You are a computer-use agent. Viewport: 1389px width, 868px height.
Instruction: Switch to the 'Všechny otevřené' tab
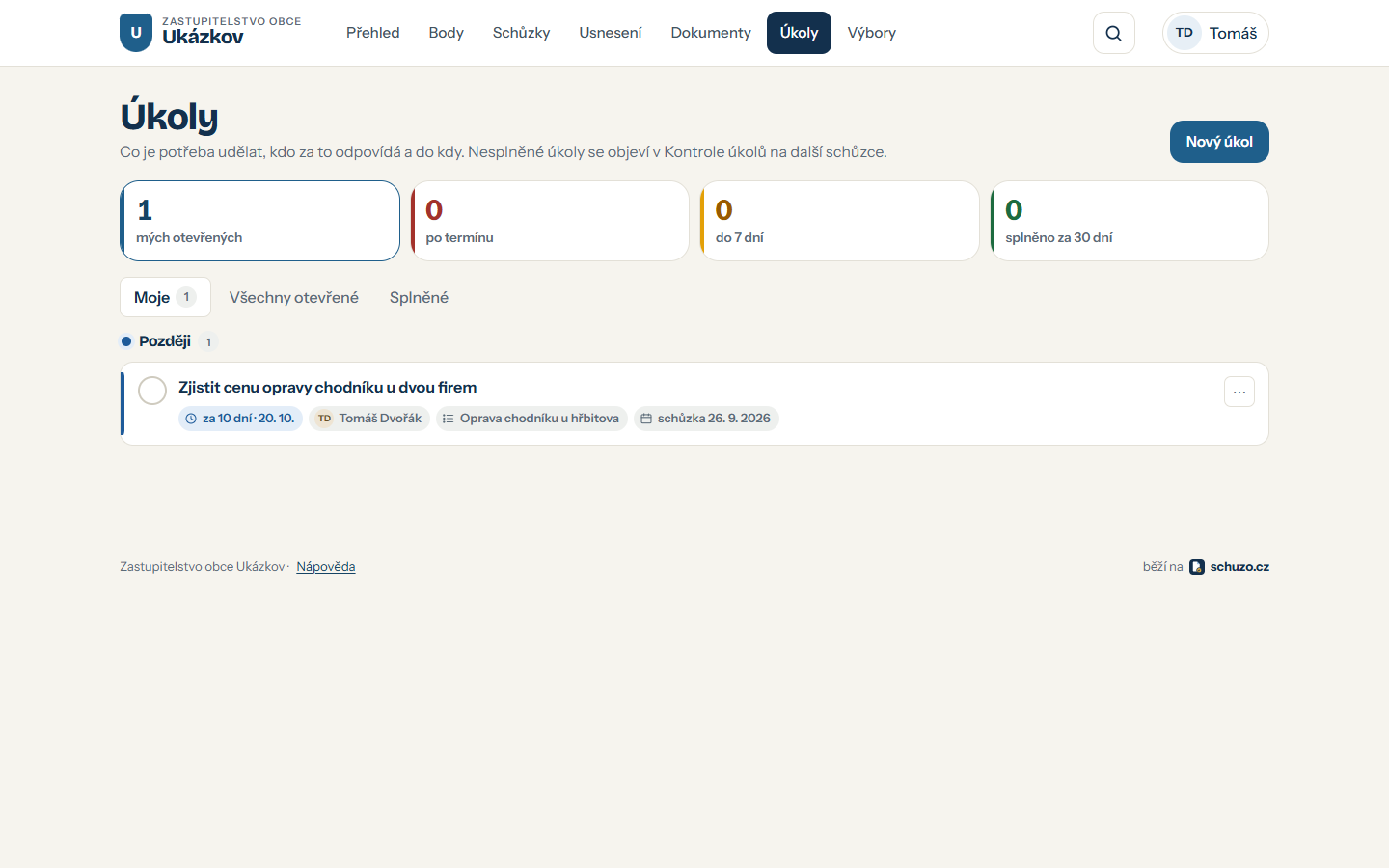pyautogui.click(x=294, y=297)
